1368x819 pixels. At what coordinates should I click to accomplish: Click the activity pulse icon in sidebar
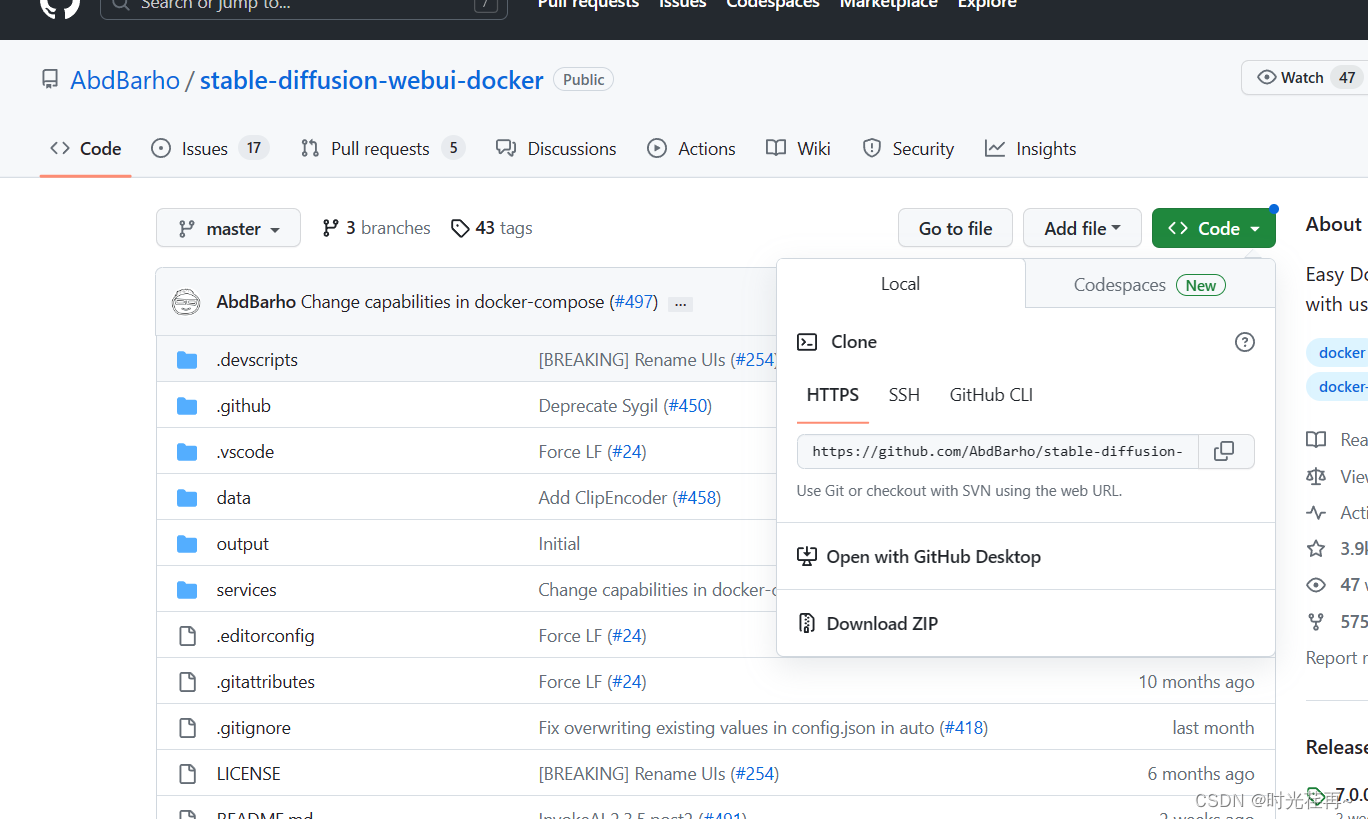tap(1316, 513)
